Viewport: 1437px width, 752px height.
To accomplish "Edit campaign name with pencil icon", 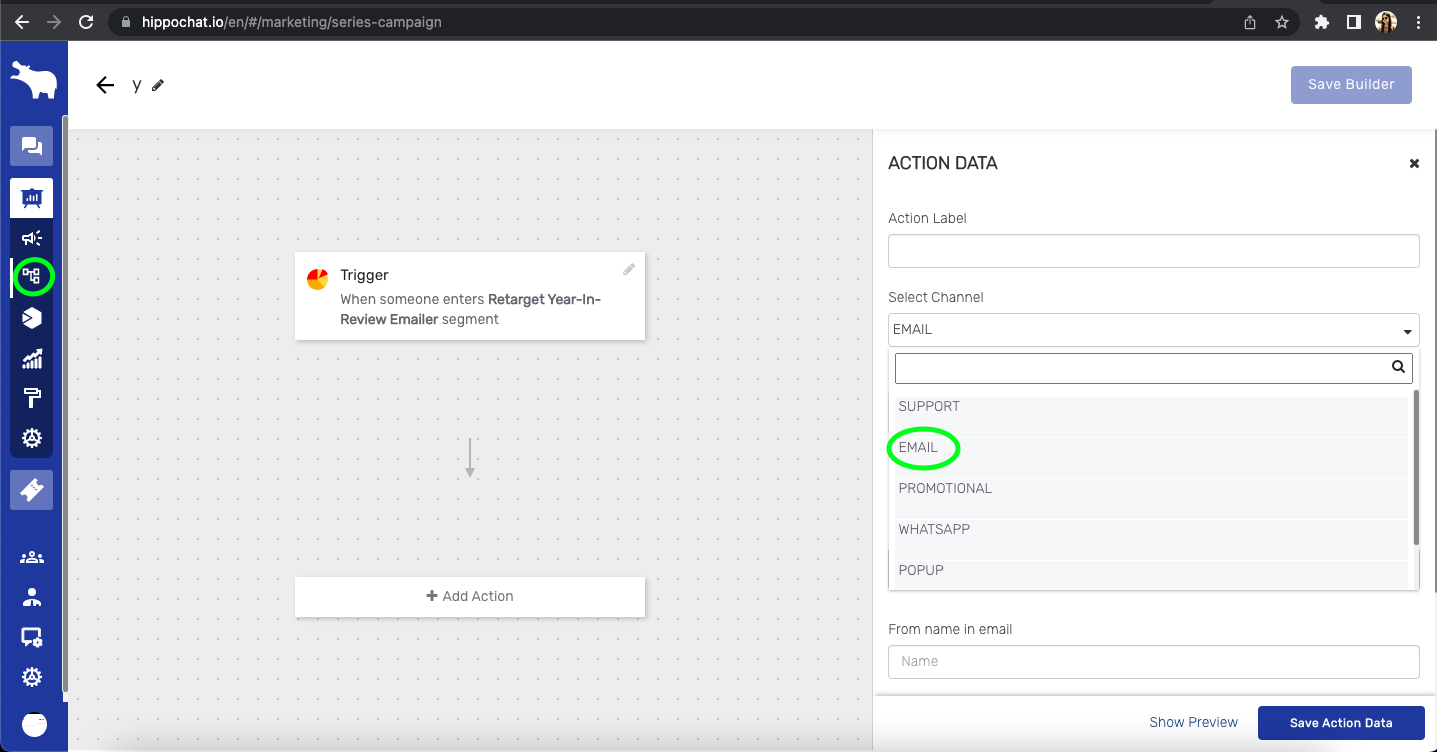I will pos(158,85).
